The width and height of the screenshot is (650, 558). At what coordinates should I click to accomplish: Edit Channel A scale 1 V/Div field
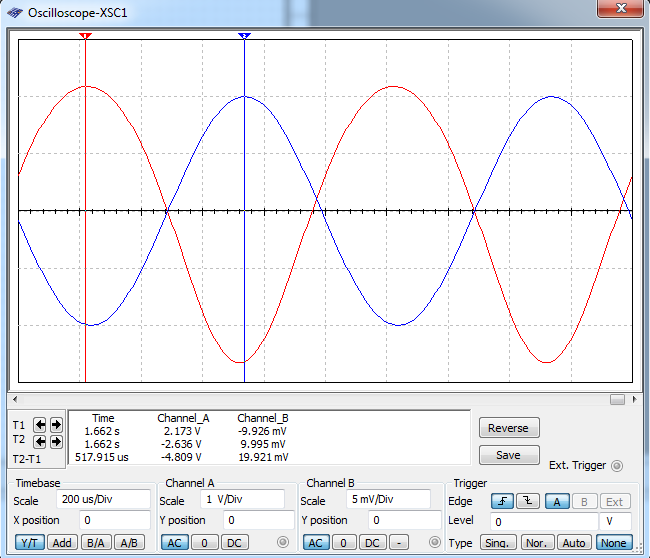point(243,499)
